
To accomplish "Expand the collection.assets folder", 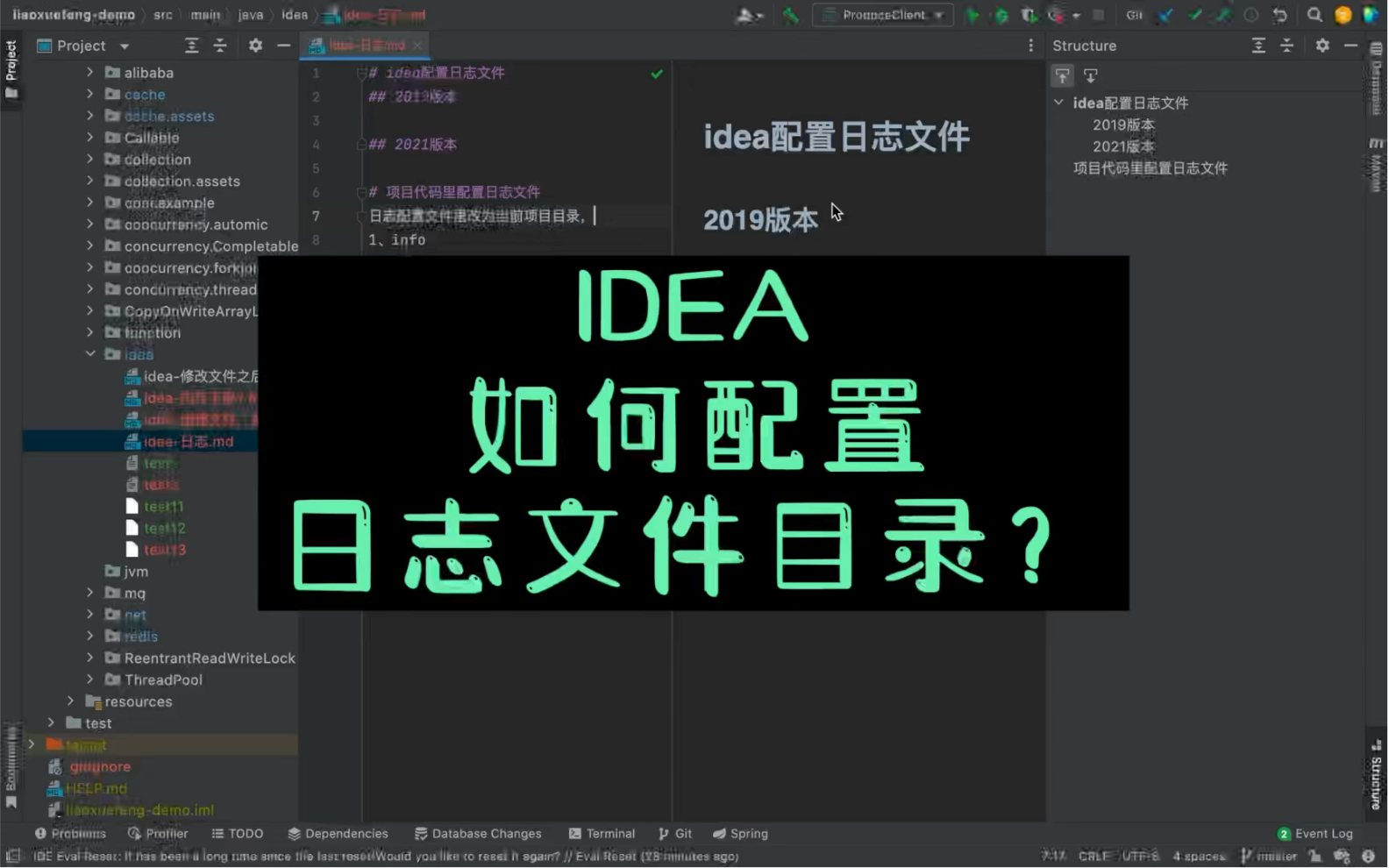I will (89, 181).
